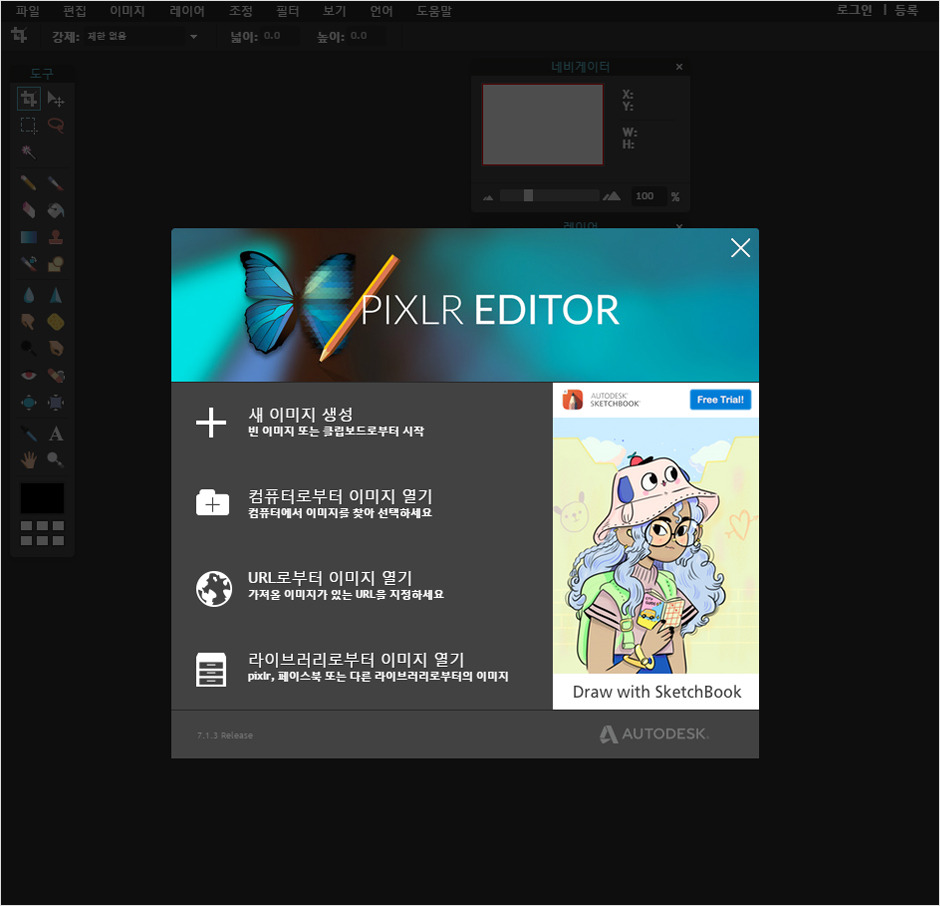The height and width of the screenshot is (906, 940).
Task: Click the Navigator preview thumbnail
Action: (x=543, y=124)
